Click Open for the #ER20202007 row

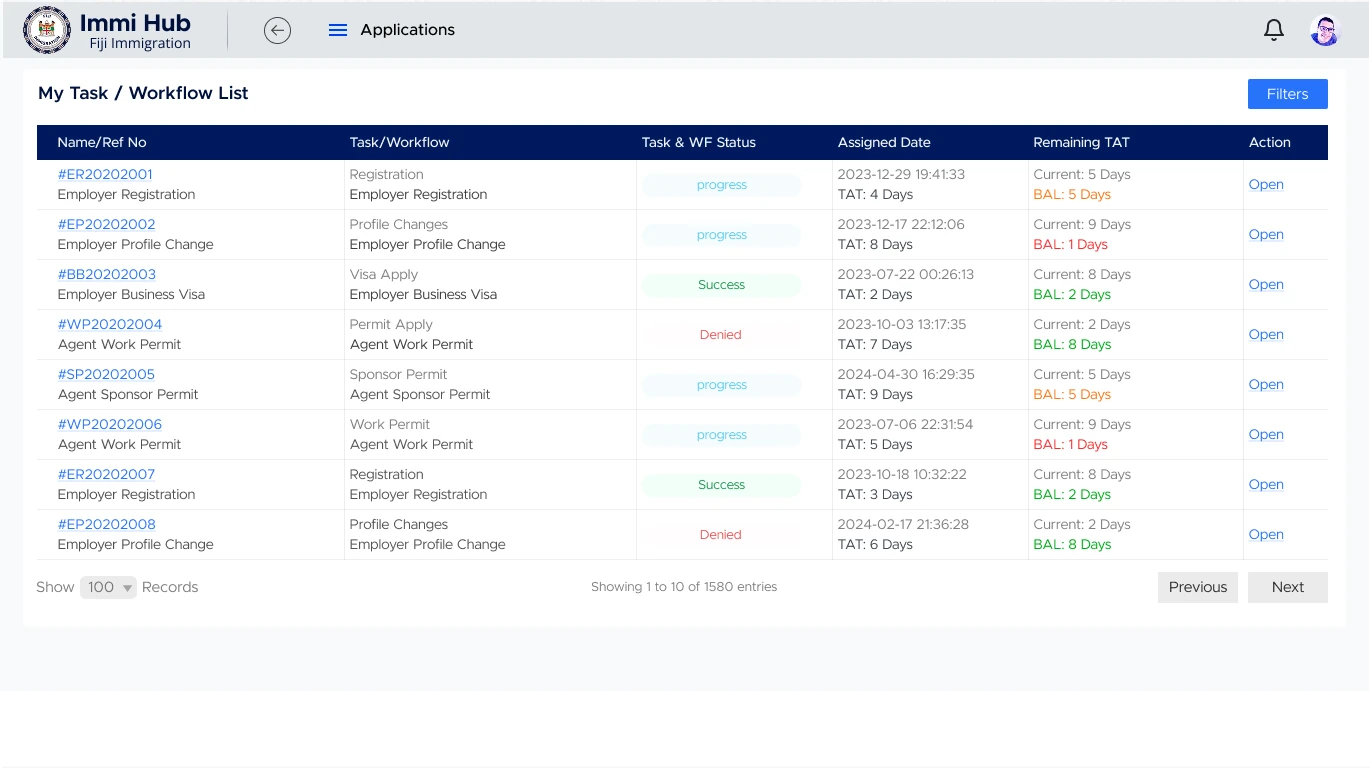coord(1266,484)
